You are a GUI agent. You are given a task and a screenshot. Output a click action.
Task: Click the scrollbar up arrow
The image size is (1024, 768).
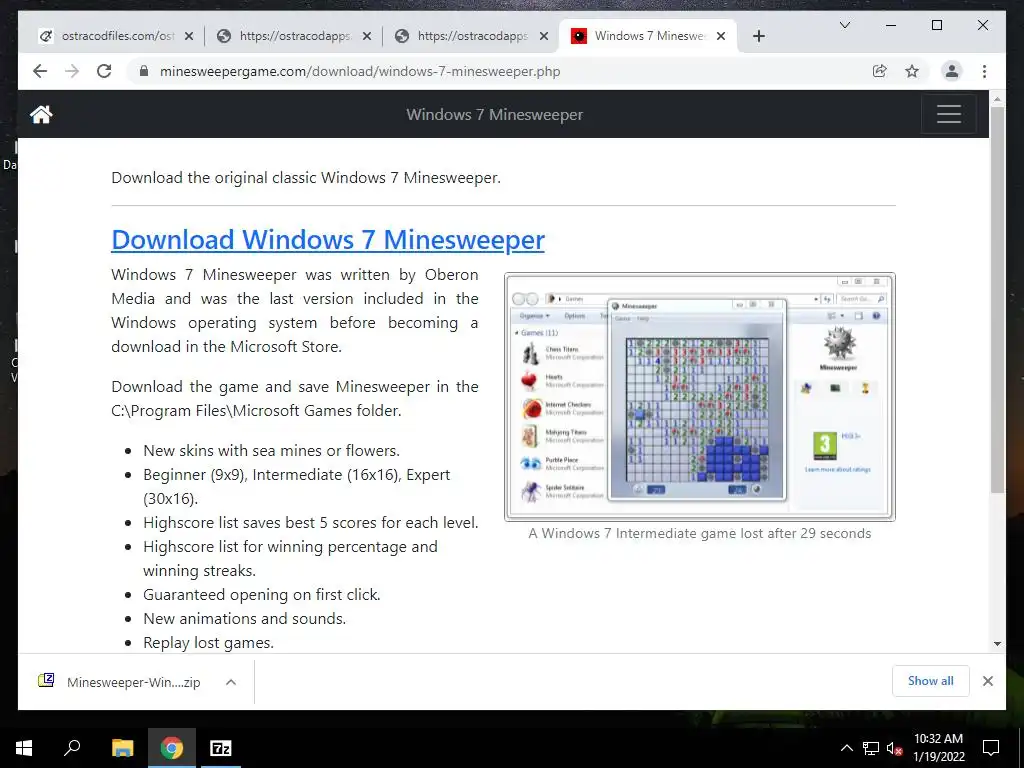pos(997,99)
